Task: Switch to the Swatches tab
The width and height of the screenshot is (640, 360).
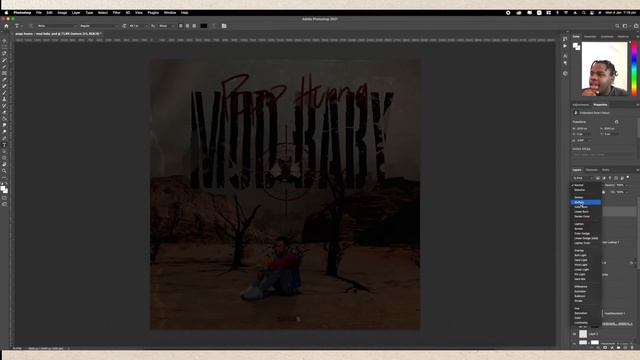Action: (590, 37)
